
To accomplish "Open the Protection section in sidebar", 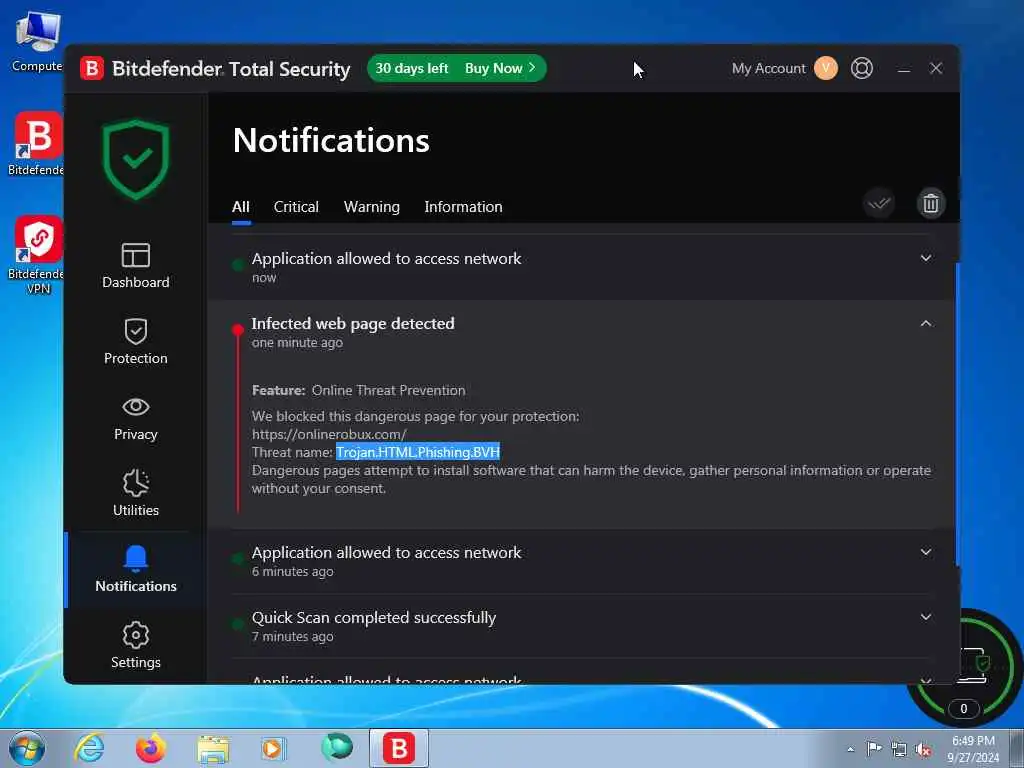I will (136, 342).
